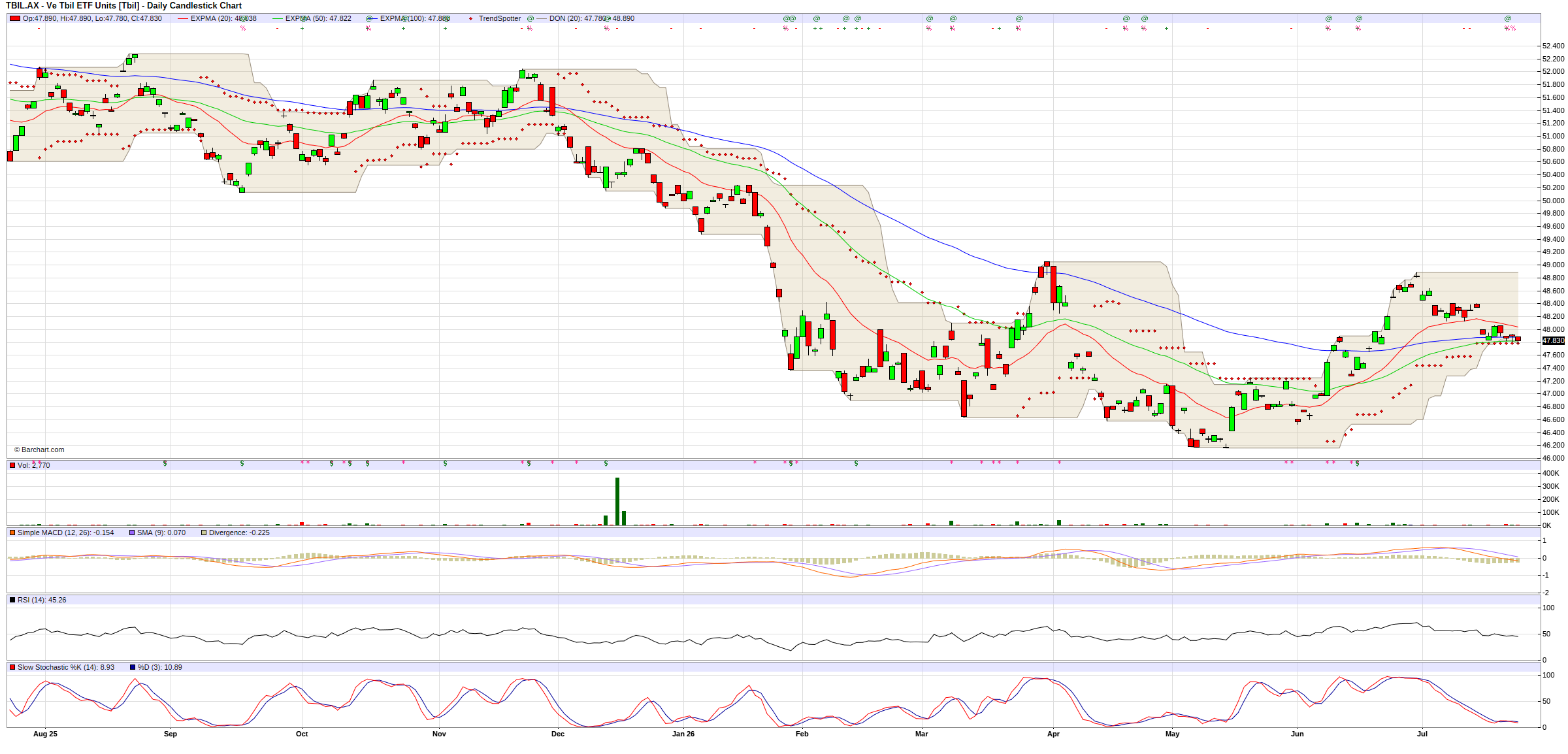Viewport: 1568px width, 754px height.
Task: Click the 52.400 price axis label
Action: coord(1554,46)
